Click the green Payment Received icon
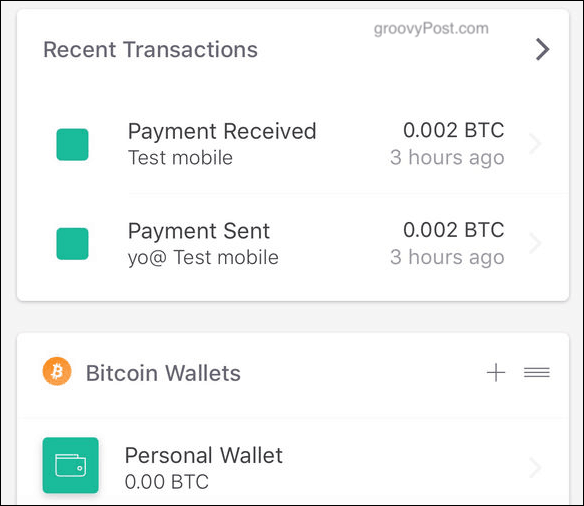This screenshot has height=506, width=584. 72,144
